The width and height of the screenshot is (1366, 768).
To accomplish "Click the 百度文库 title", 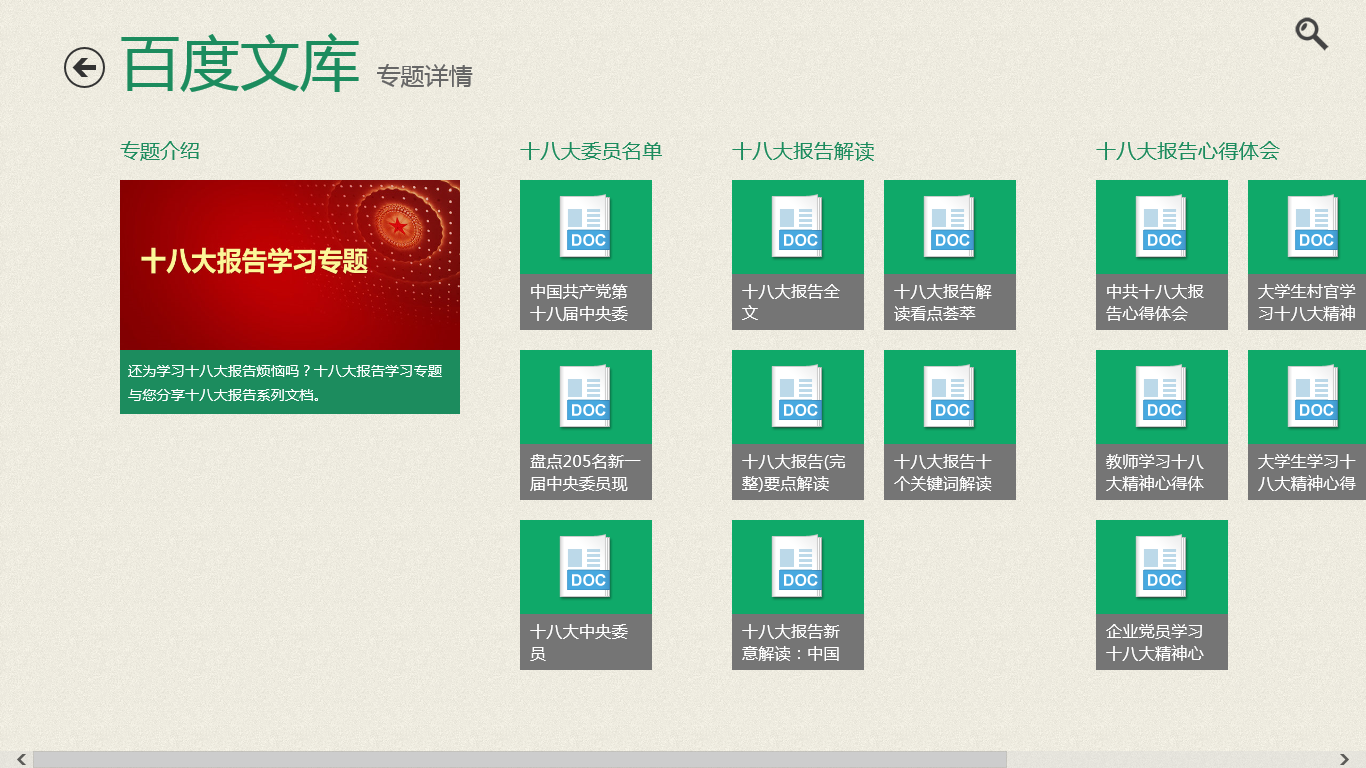I will pos(240,65).
